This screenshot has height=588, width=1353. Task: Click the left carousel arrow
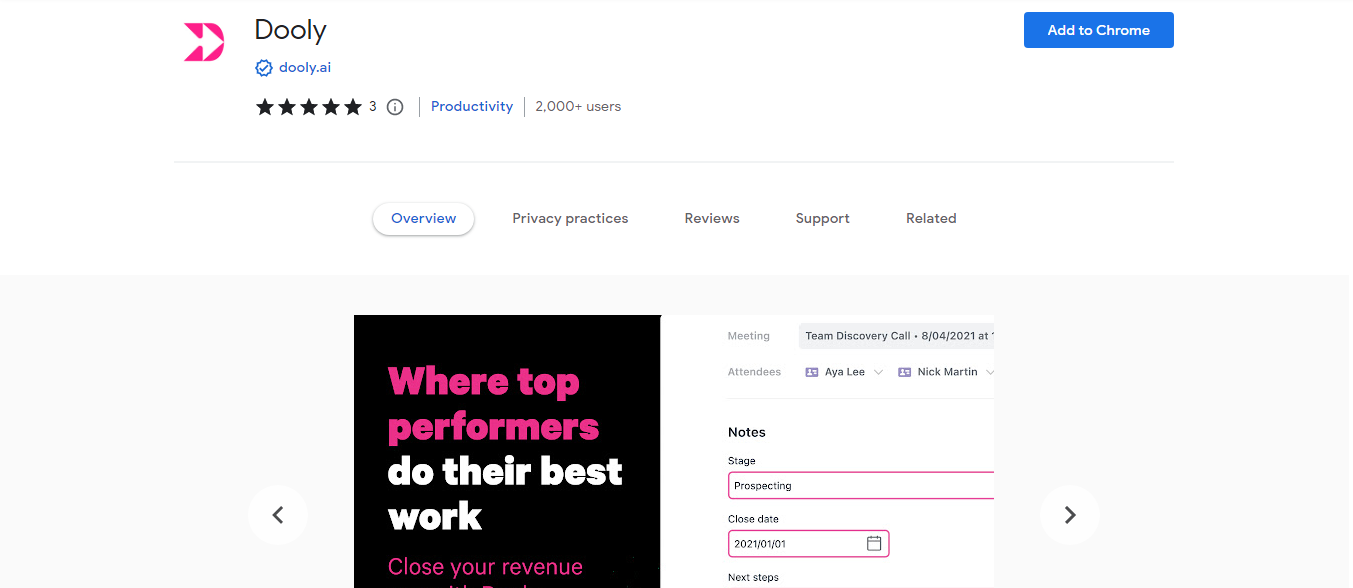(x=277, y=515)
